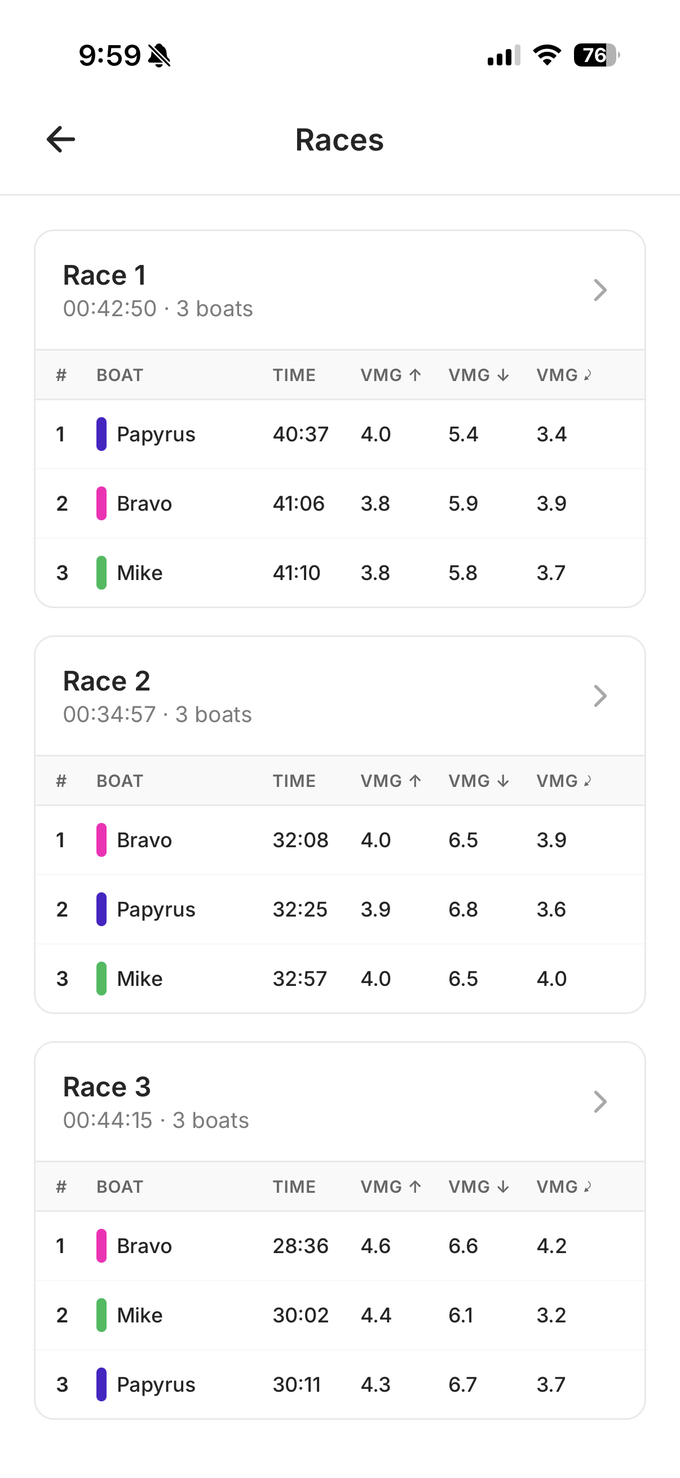This screenshot has width=680, height=1478.
Task: Open the Race 1 heading
Action: pos(104,275)
